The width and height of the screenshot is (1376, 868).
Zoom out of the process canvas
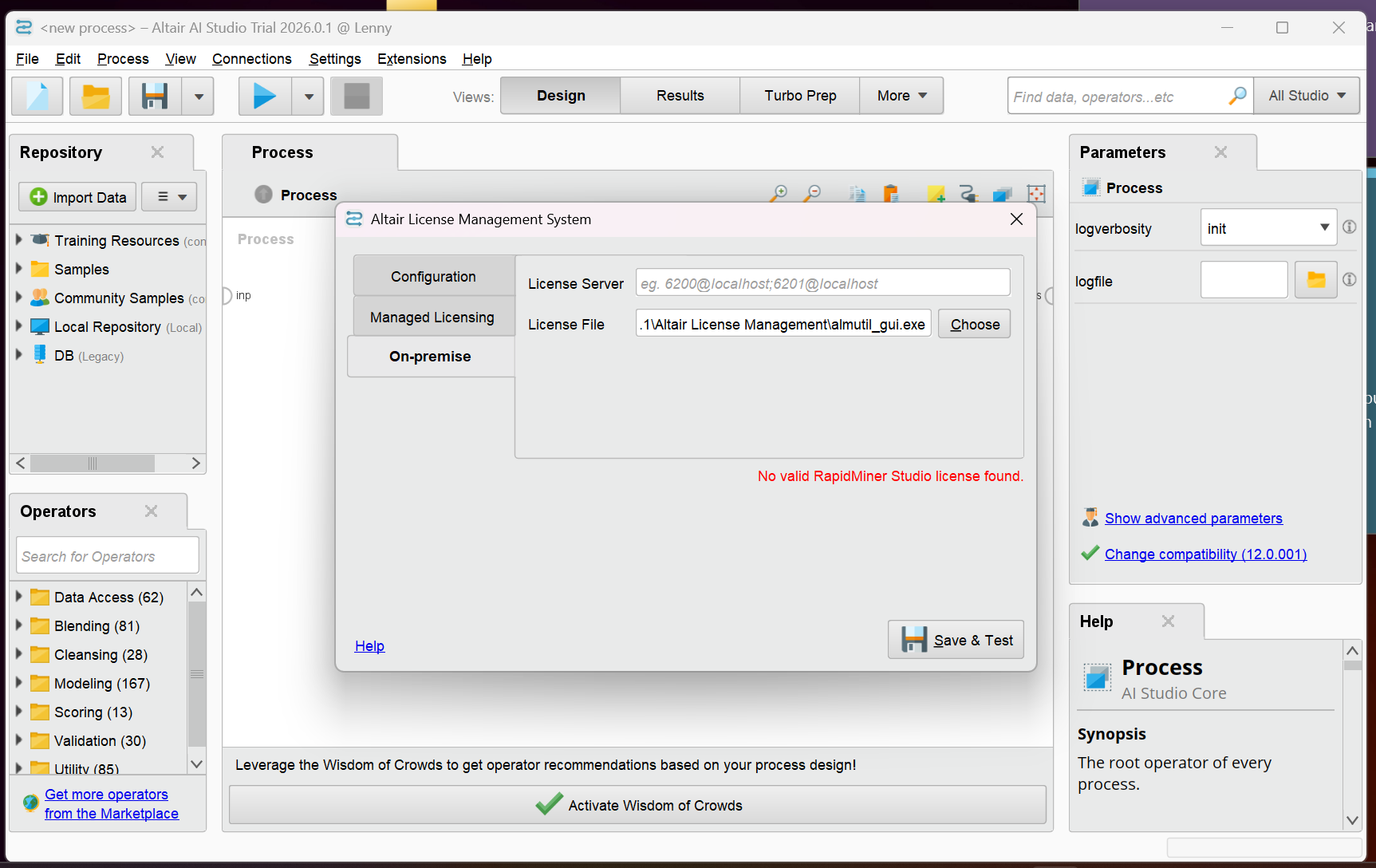813,193
